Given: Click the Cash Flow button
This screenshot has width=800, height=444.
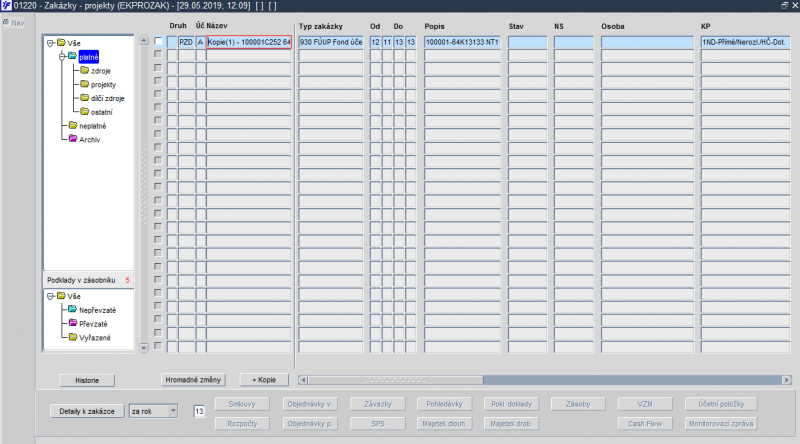Looking at the screenshot, I should [x=645, y=424].
